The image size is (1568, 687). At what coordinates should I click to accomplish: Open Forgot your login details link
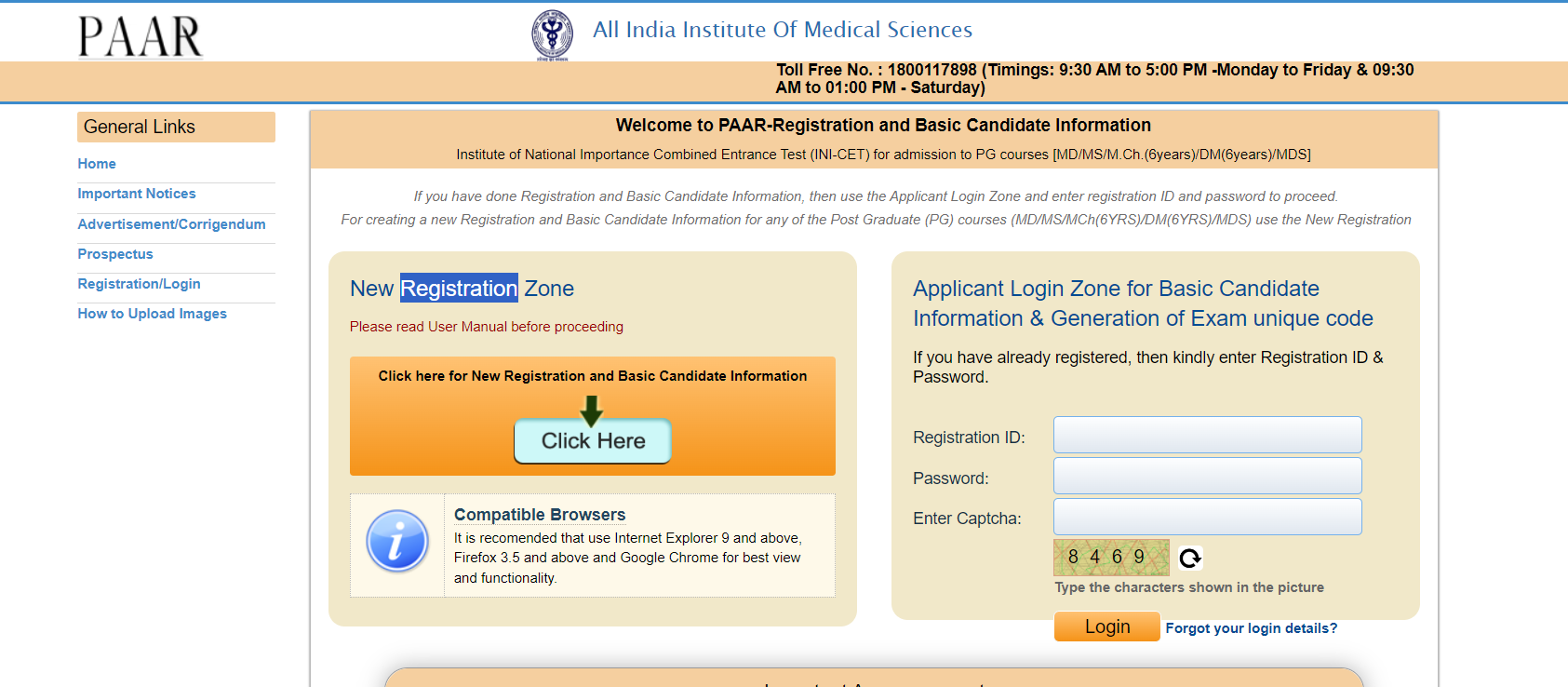tap(1252, 628)
